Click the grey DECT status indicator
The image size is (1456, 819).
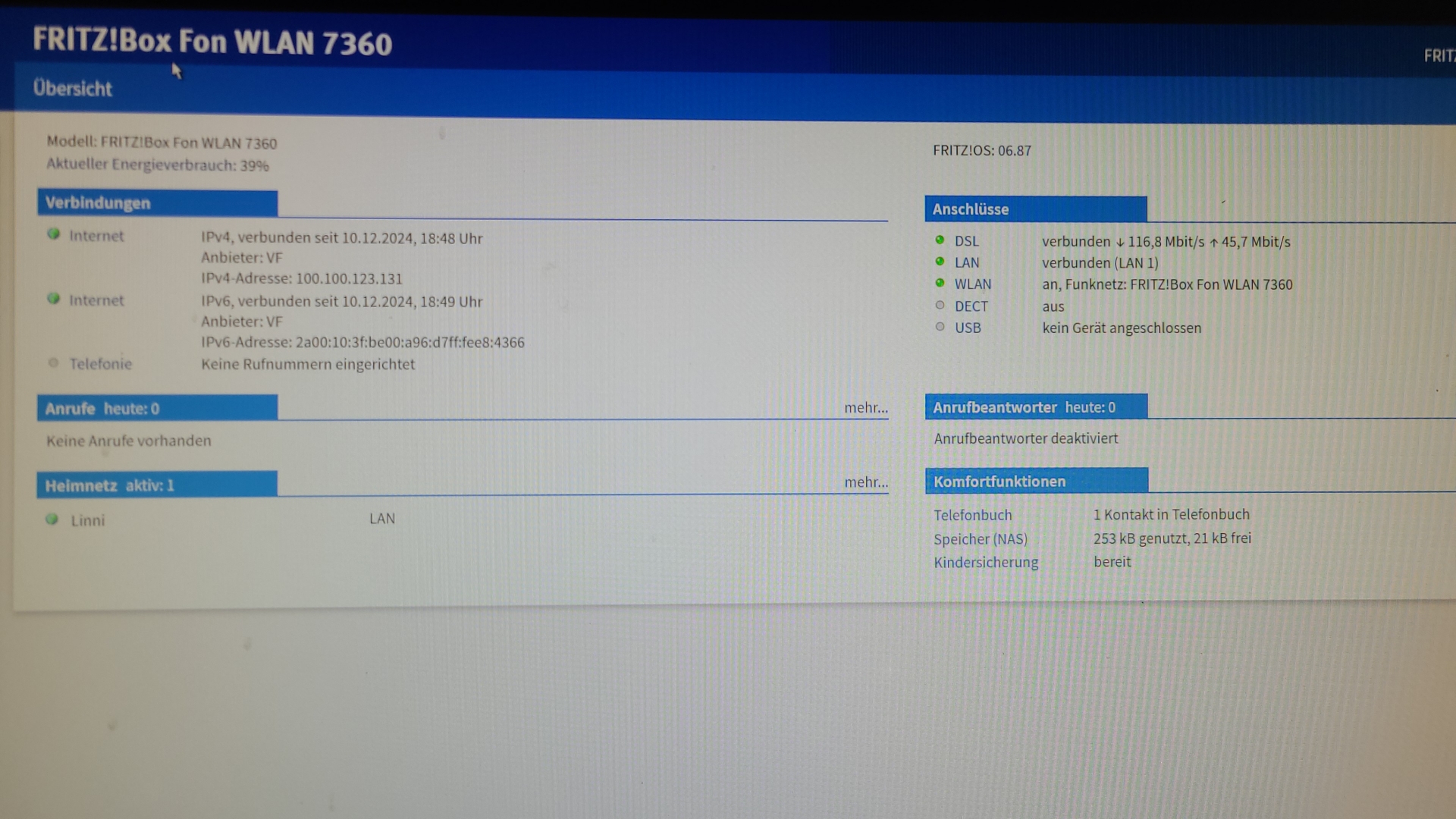click(940, 306)
